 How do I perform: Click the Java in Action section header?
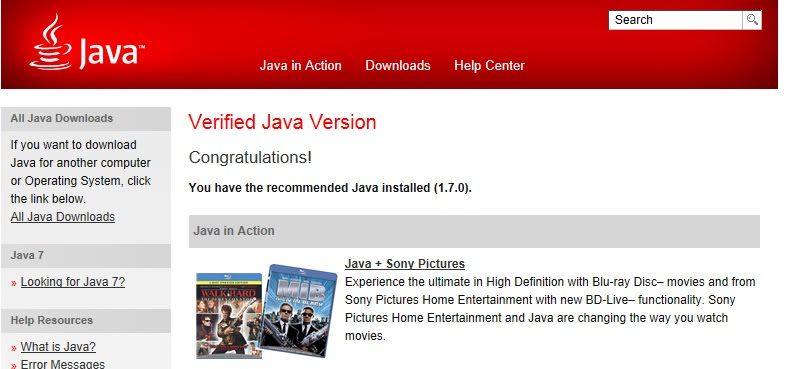coord(474,231)
